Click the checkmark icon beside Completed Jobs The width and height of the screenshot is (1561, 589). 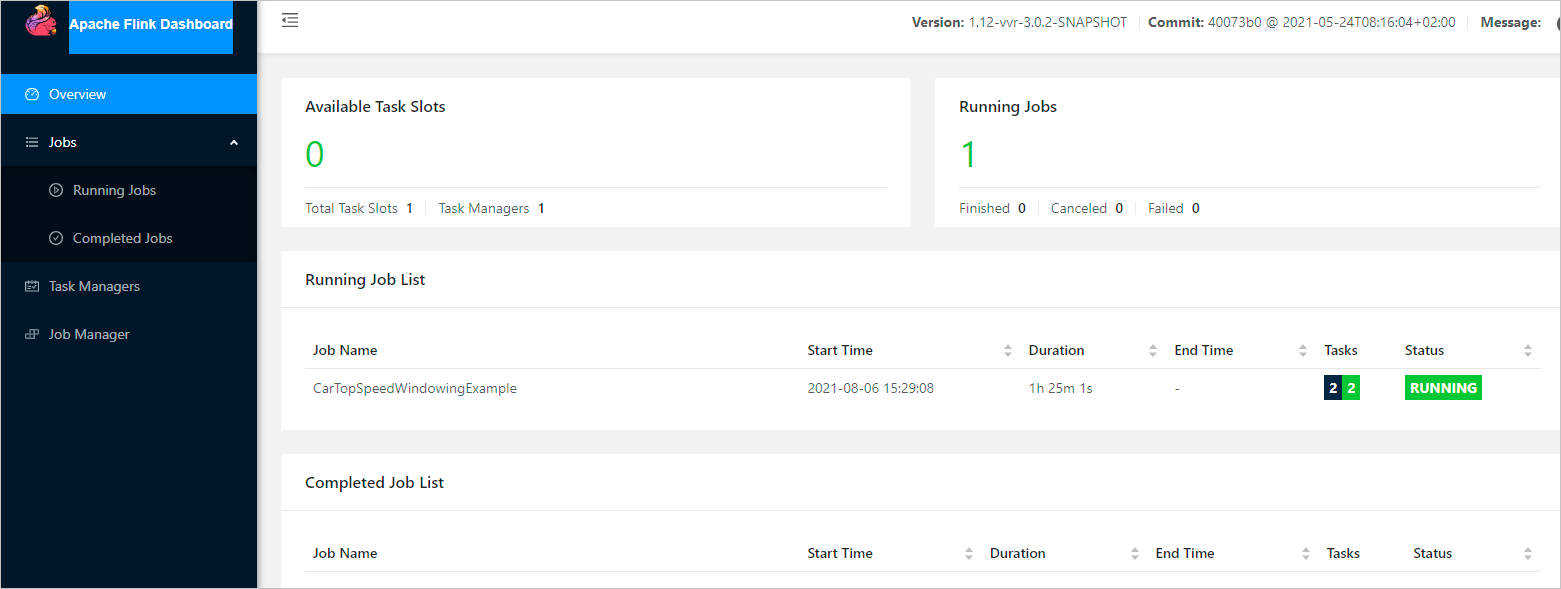tap(56, 237)
